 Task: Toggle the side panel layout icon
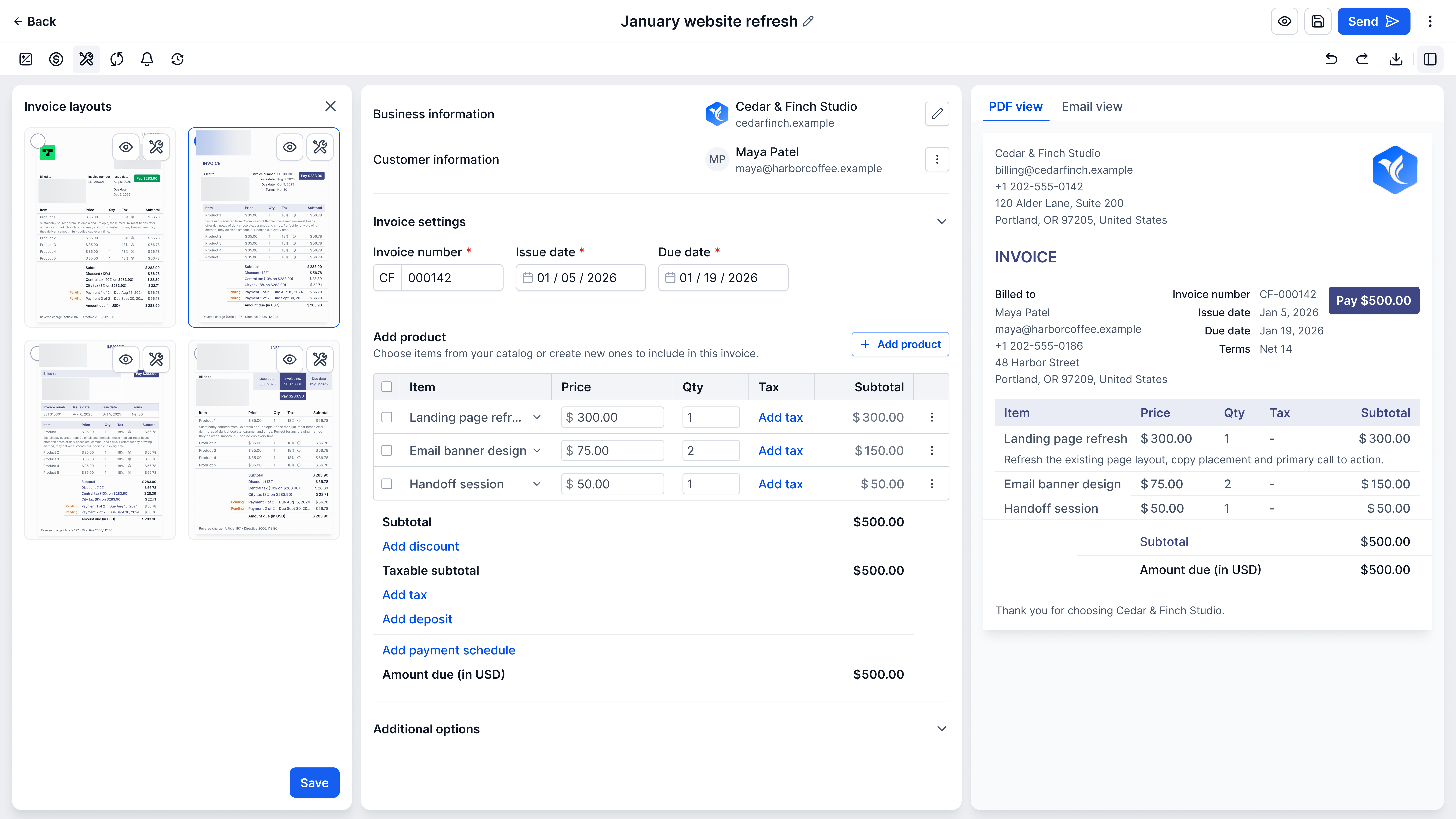click(x=1430, y=59)
